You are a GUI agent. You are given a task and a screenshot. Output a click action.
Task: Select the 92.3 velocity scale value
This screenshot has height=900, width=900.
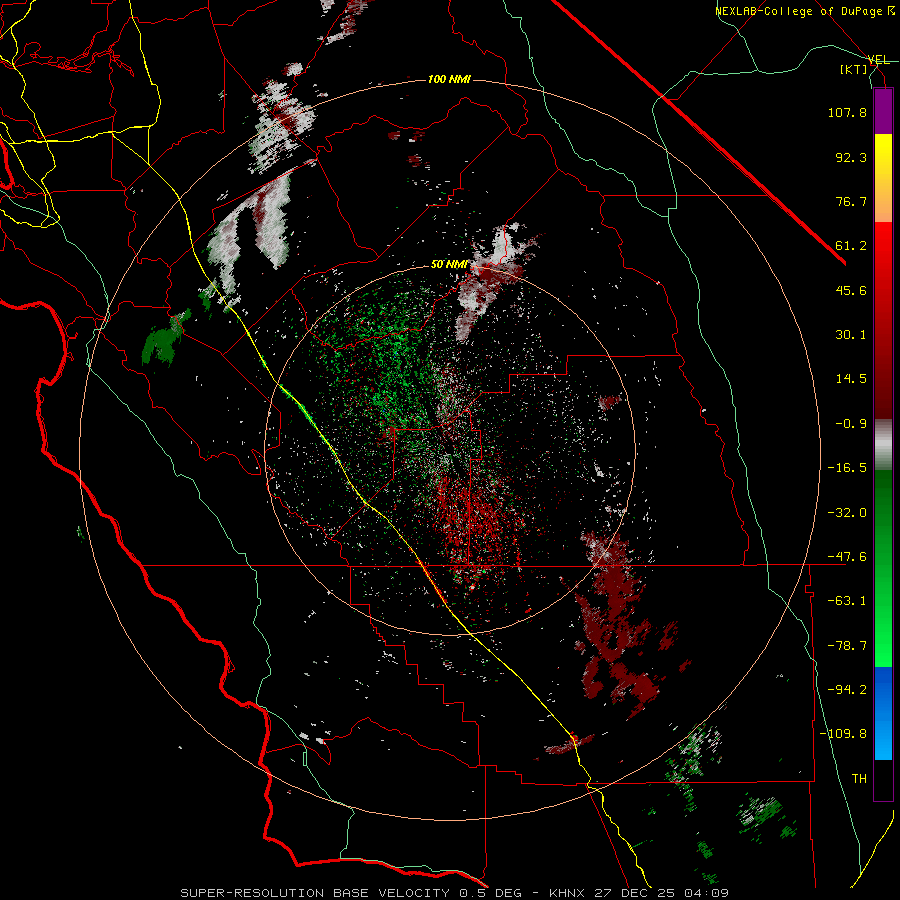(x=851, y=157)
